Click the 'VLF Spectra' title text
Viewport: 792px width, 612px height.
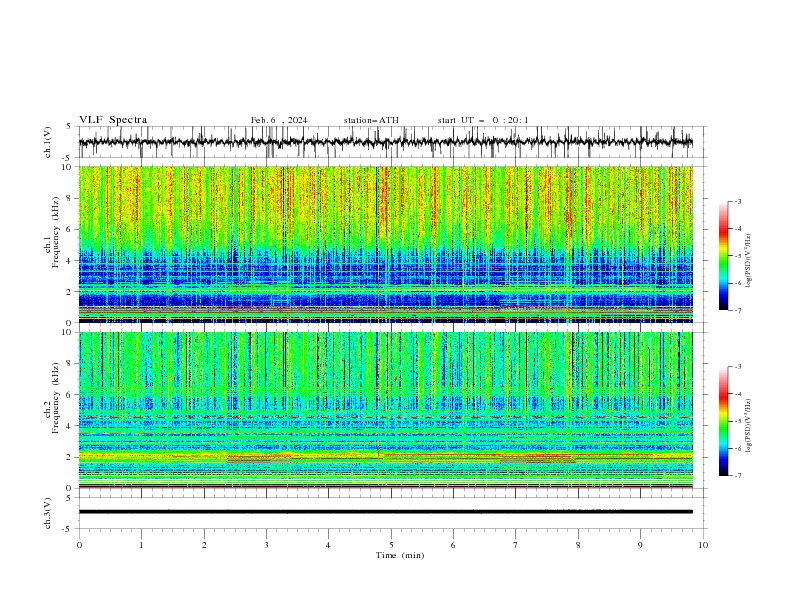[x=113, y=120]
